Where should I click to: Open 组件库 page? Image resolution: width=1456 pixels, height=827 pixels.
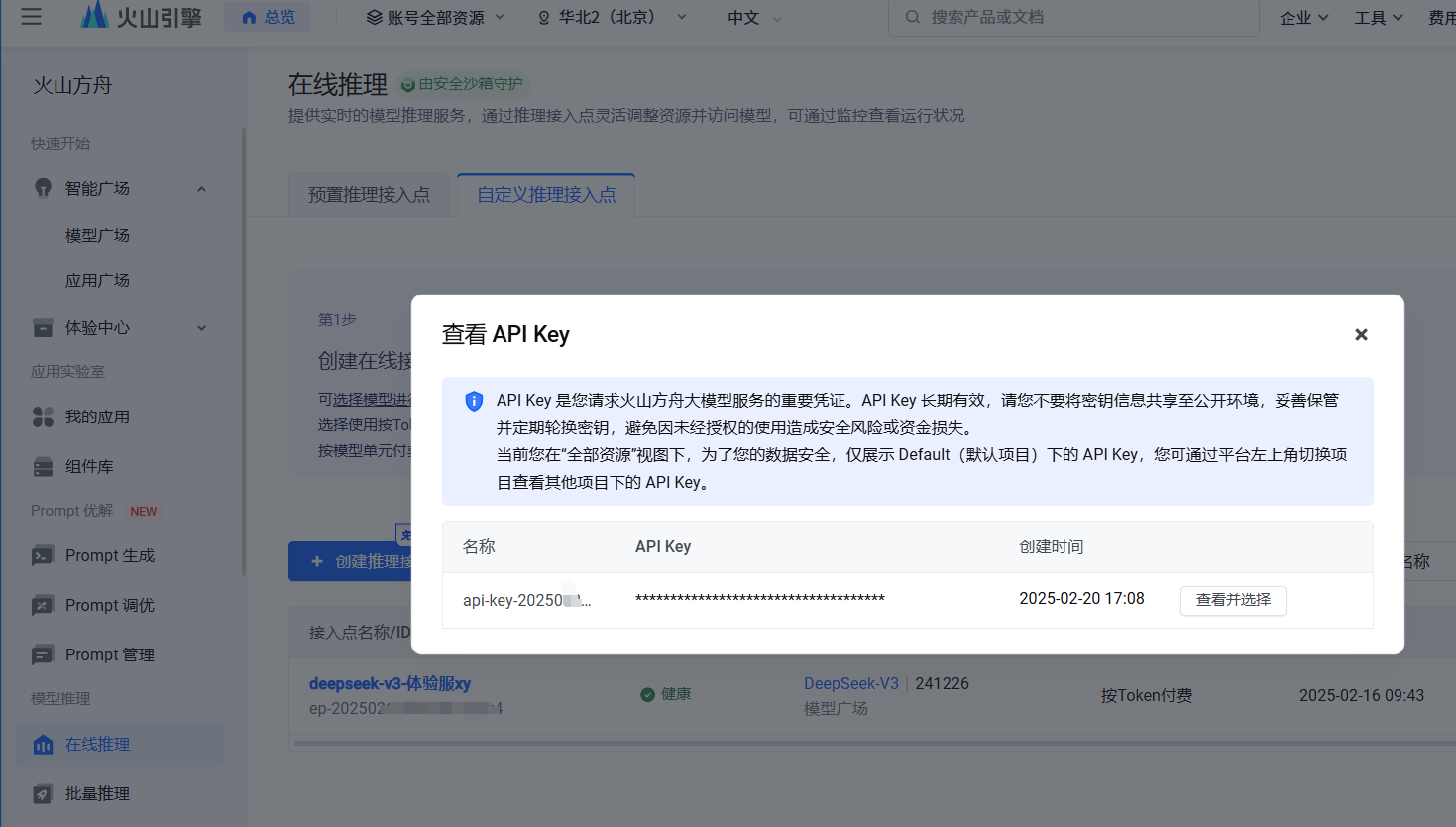coord(89,466)
